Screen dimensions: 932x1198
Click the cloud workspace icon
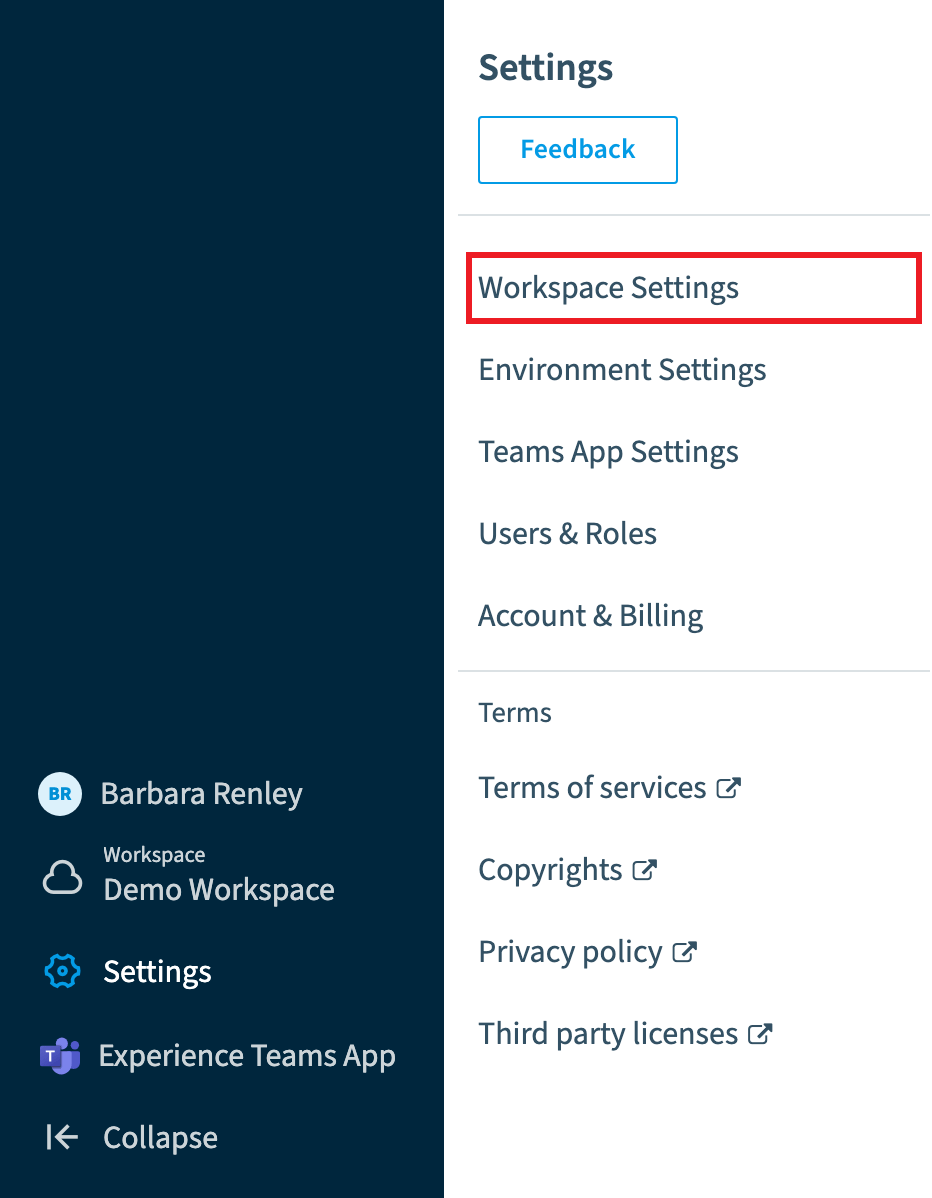(x=62, y=877)
